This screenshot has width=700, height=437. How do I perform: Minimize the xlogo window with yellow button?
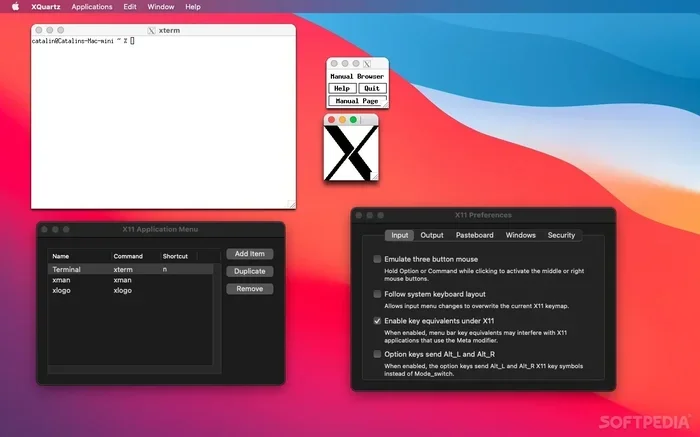(342, 120)
